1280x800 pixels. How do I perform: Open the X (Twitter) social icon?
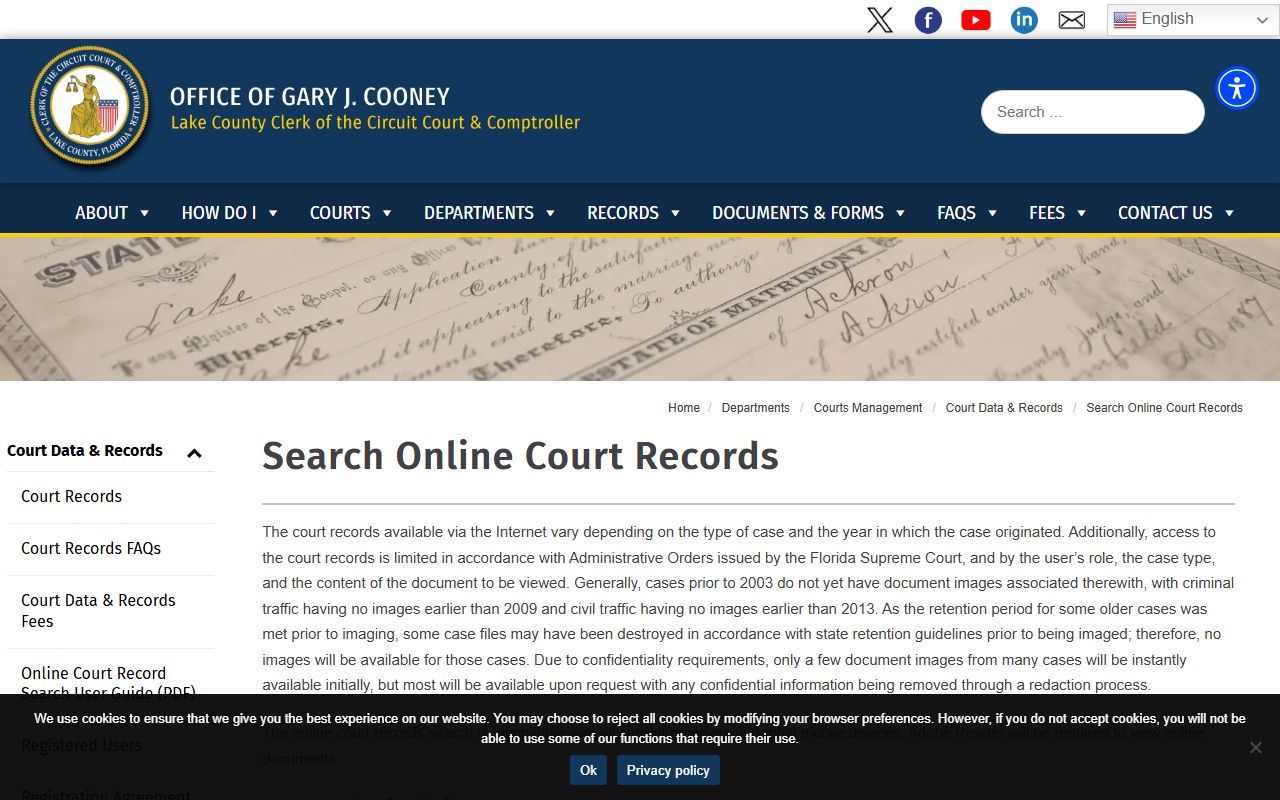pyautogui.click(x=880, y=20)
